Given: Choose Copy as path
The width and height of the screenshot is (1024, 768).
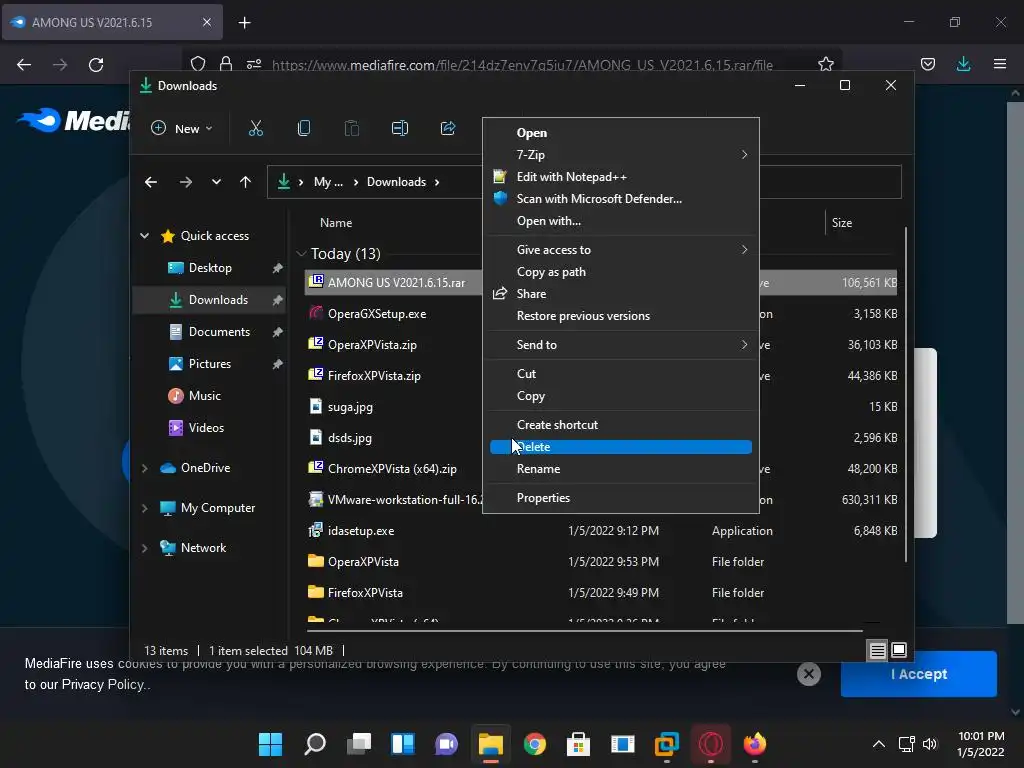Looking at the screenshot, I should tap(620, 272).
